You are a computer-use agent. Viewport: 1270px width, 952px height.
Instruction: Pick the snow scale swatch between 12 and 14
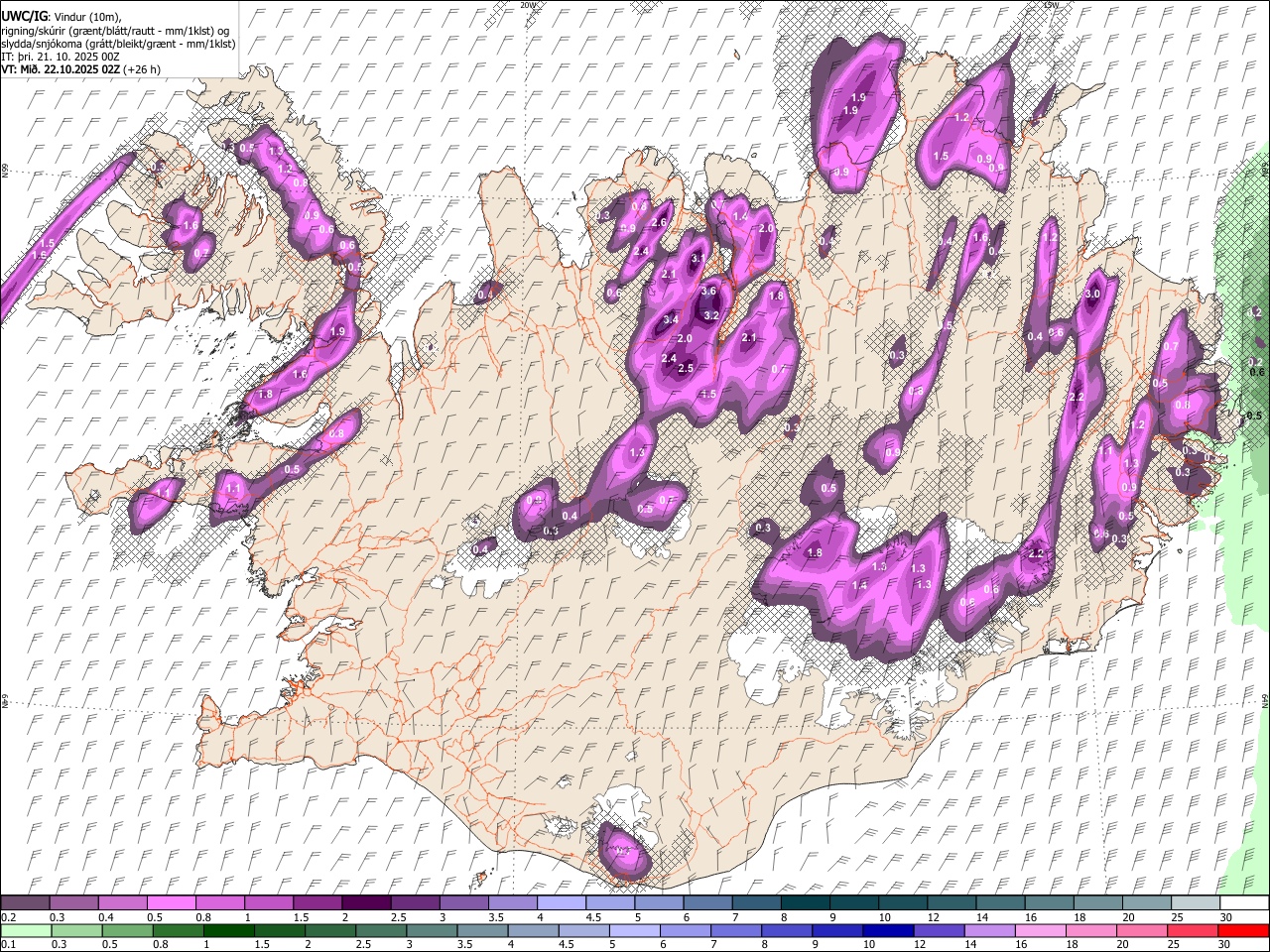[951, 903]
